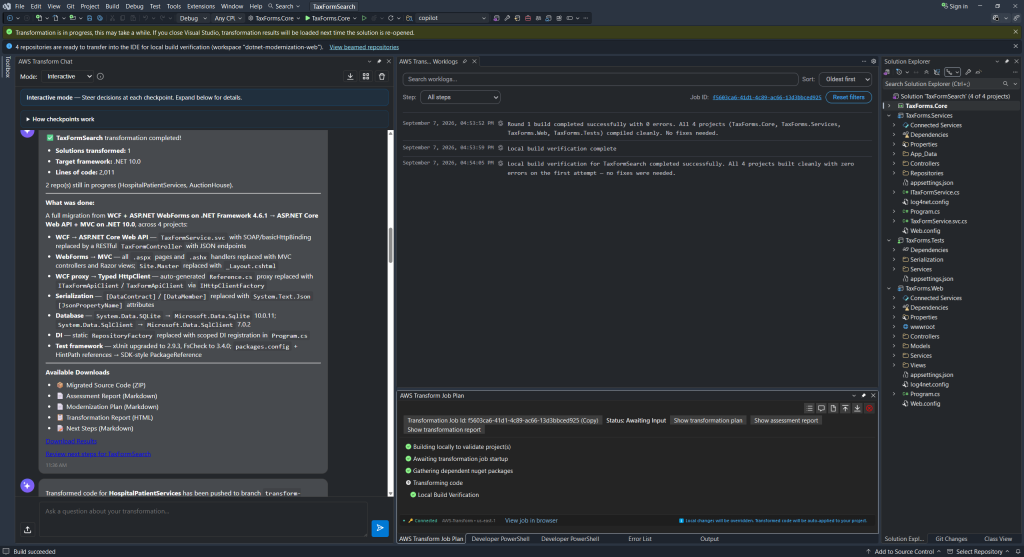Download chat results via download icon in AWS Transform Chat
1024x557 pixels.
[350, 76]
